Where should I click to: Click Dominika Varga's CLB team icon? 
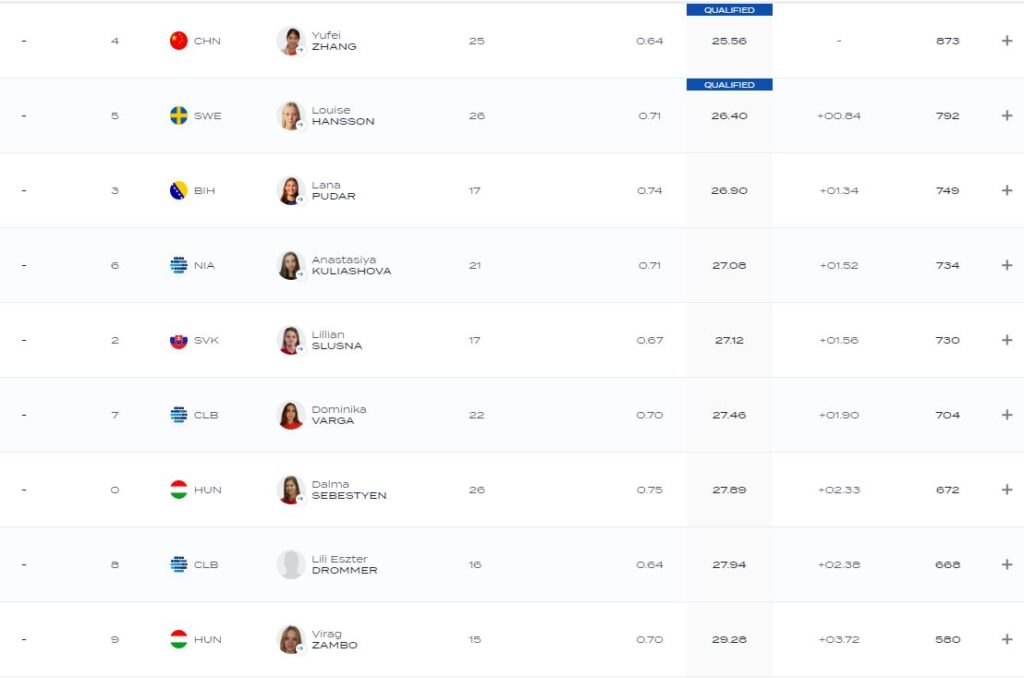[x=179, y=415]
